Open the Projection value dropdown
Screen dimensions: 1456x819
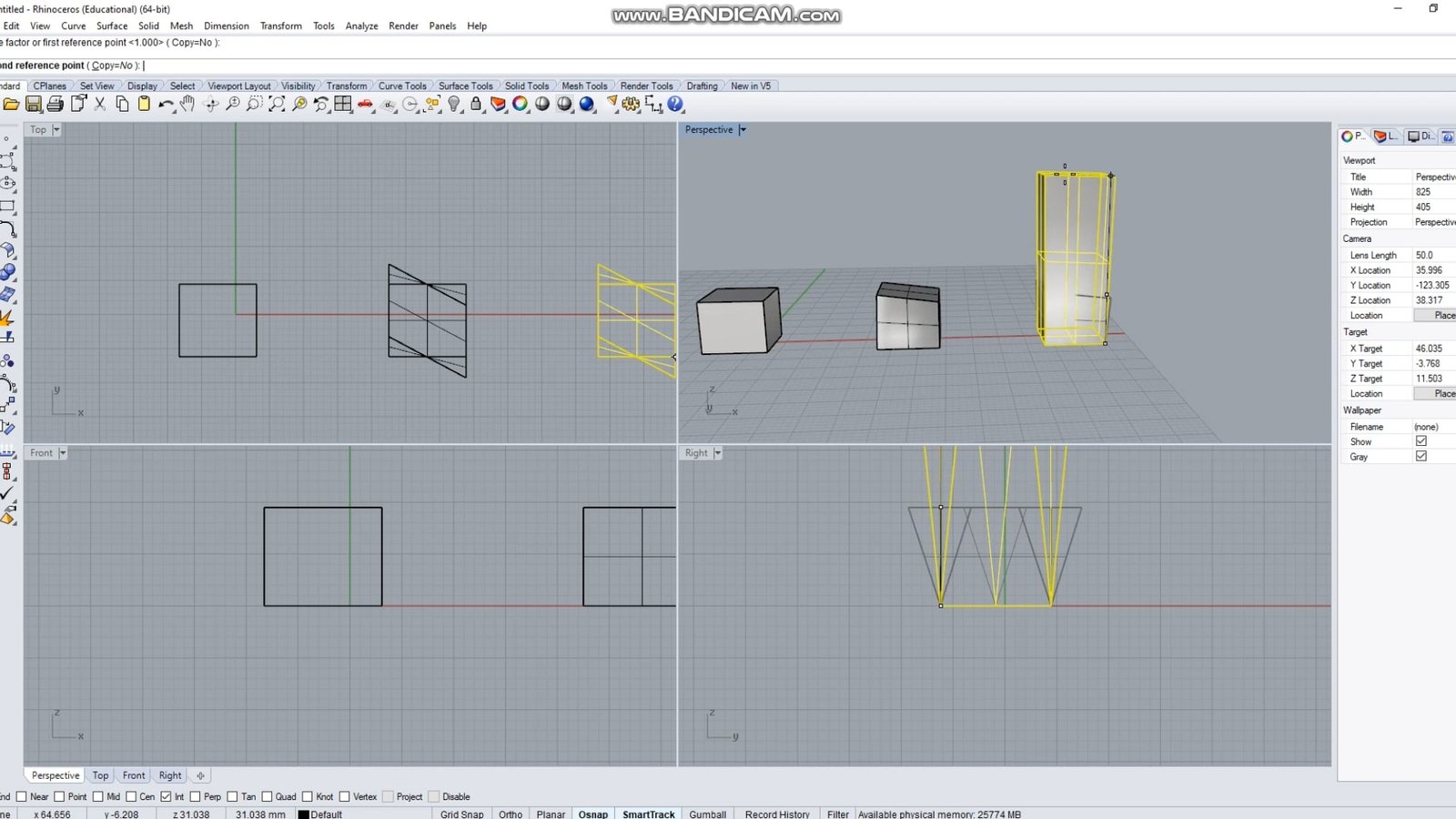pyautogui.click(x=1434, y=222)
